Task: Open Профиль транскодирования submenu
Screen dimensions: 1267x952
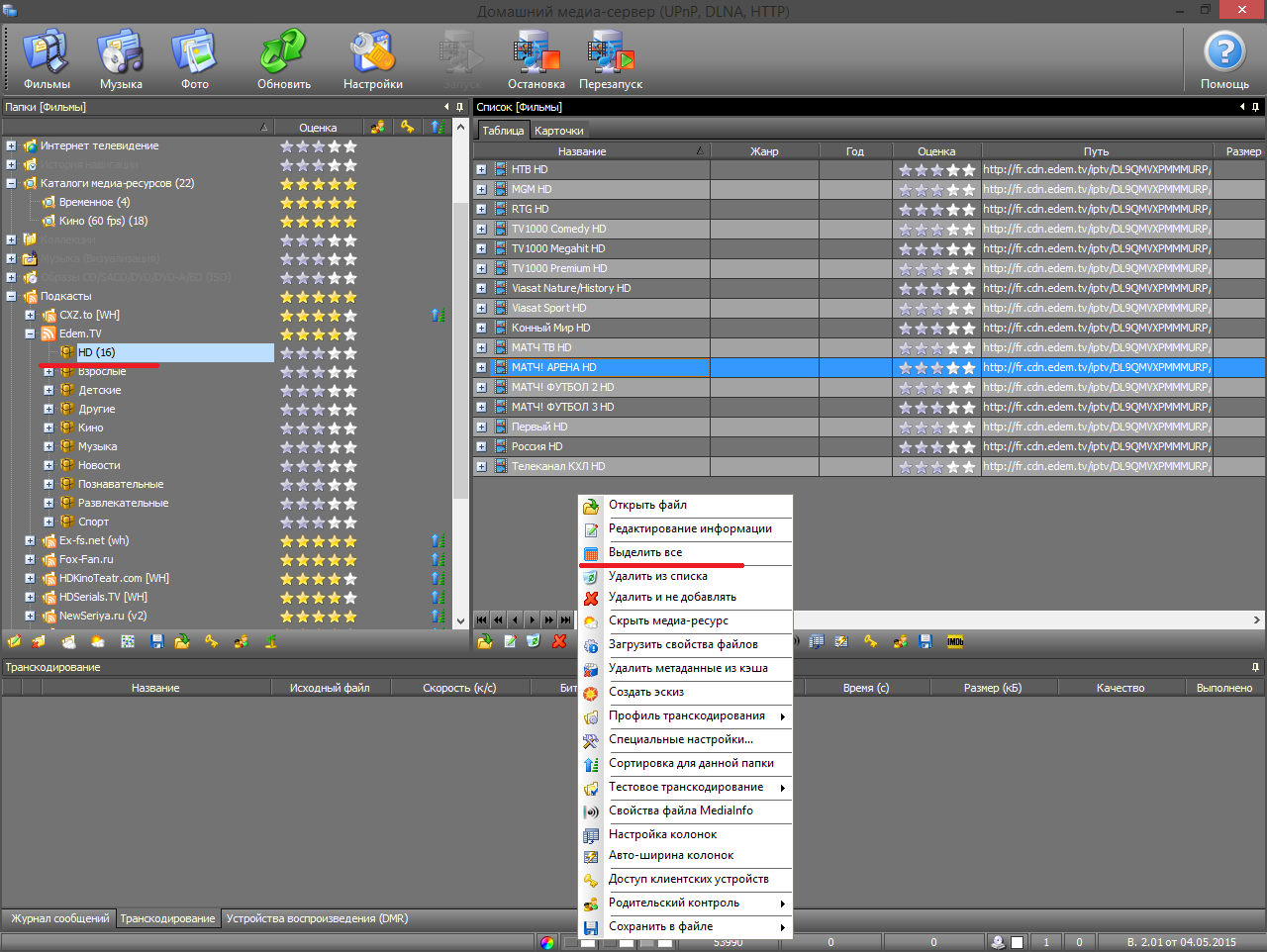Action: click(x=687, y=715)
